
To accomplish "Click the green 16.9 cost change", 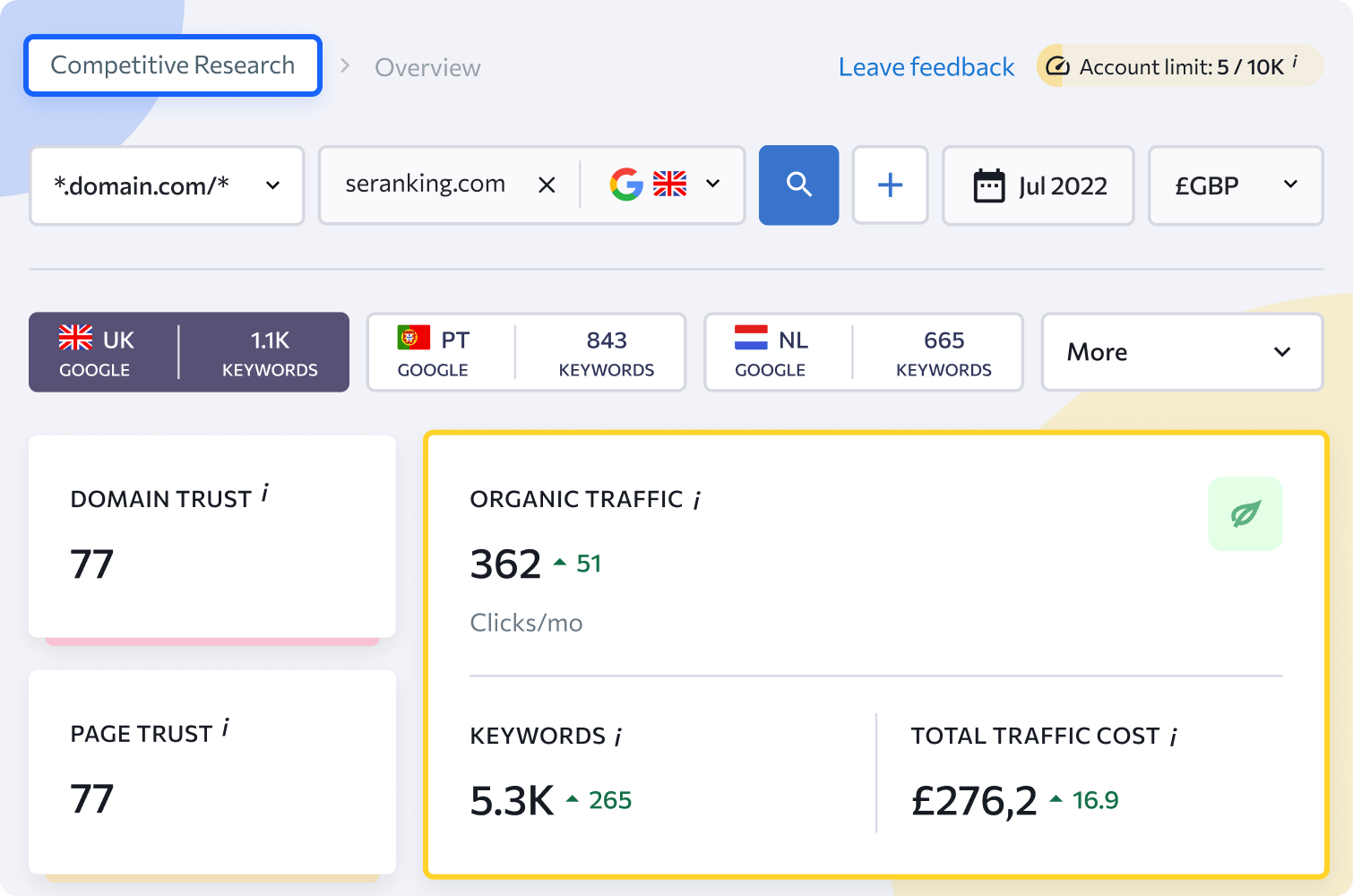I will tap(1096, 800).
